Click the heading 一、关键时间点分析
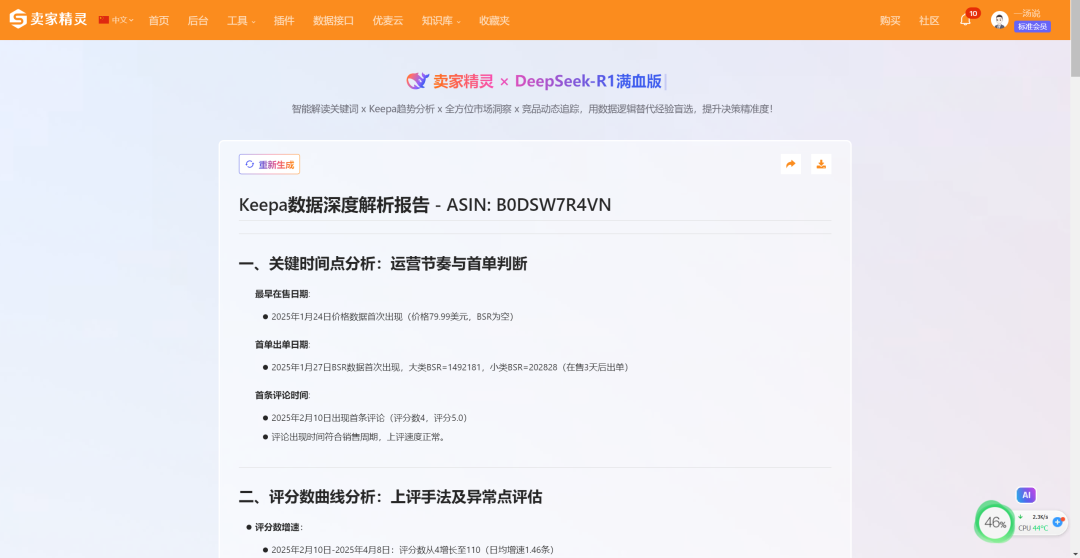The height and width of the screenshot is (558, 1080). (383, 263)
